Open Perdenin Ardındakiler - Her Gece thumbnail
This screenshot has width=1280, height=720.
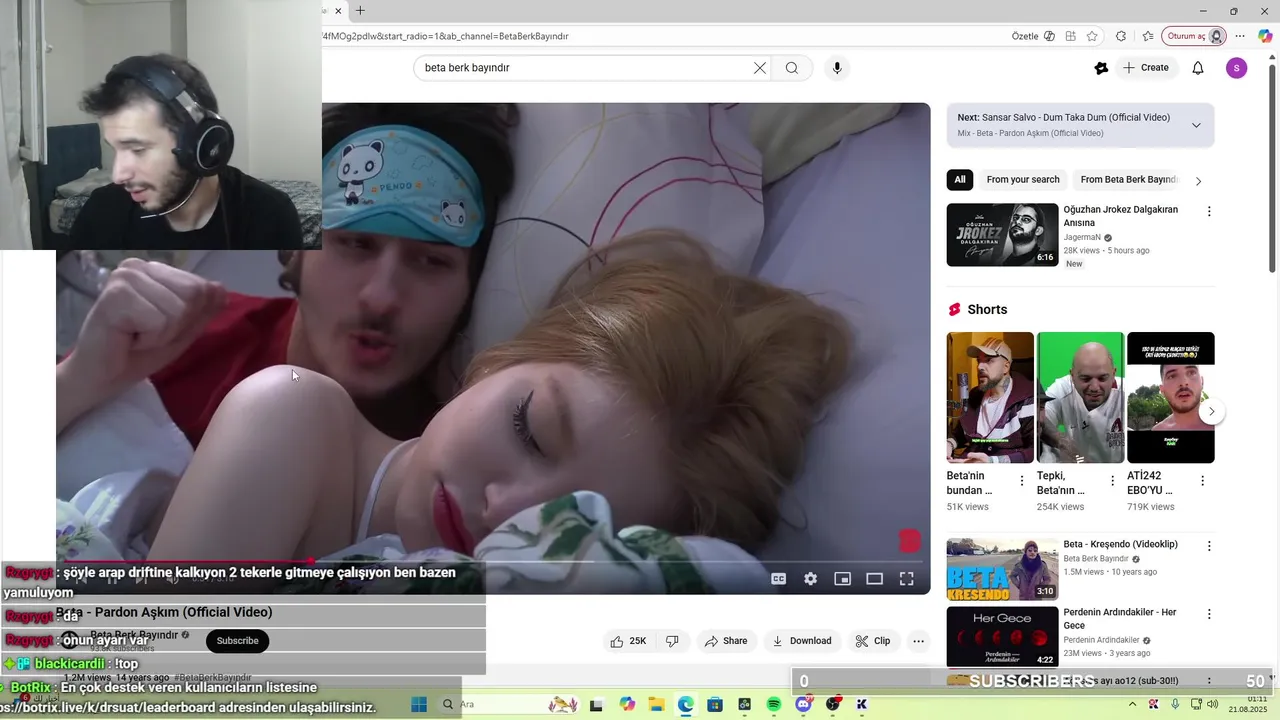(1002, 637)
